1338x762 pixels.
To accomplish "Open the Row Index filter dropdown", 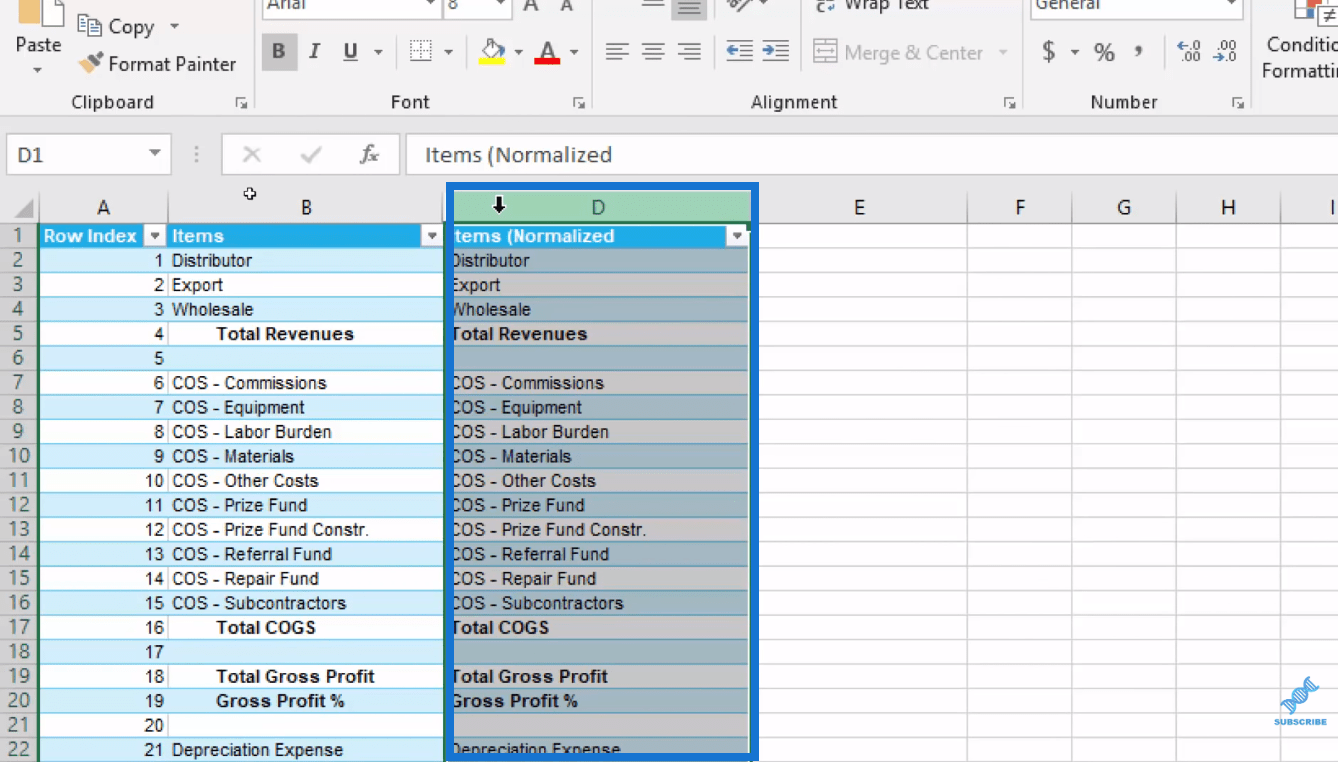I will [x=154, y=236].
